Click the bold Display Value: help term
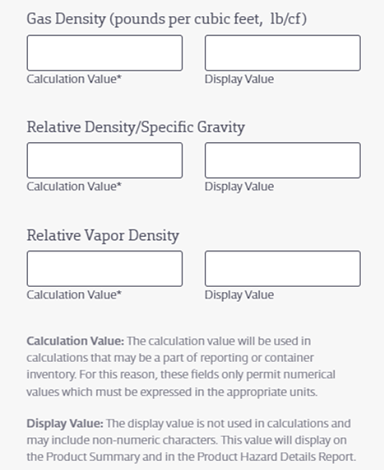384x470 pixels. pyautogui.click(x=65, y=423)
